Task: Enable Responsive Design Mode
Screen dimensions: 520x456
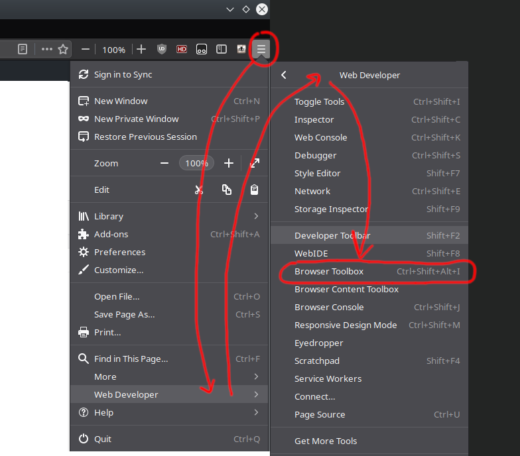Action: pos(369,325)
